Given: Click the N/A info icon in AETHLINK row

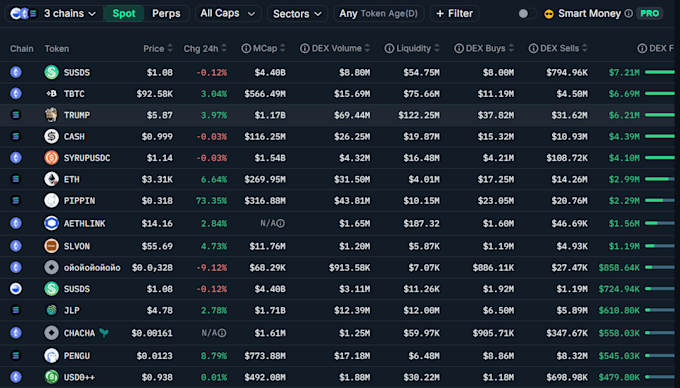Looking at the screenshot, I should pos(281,223).
